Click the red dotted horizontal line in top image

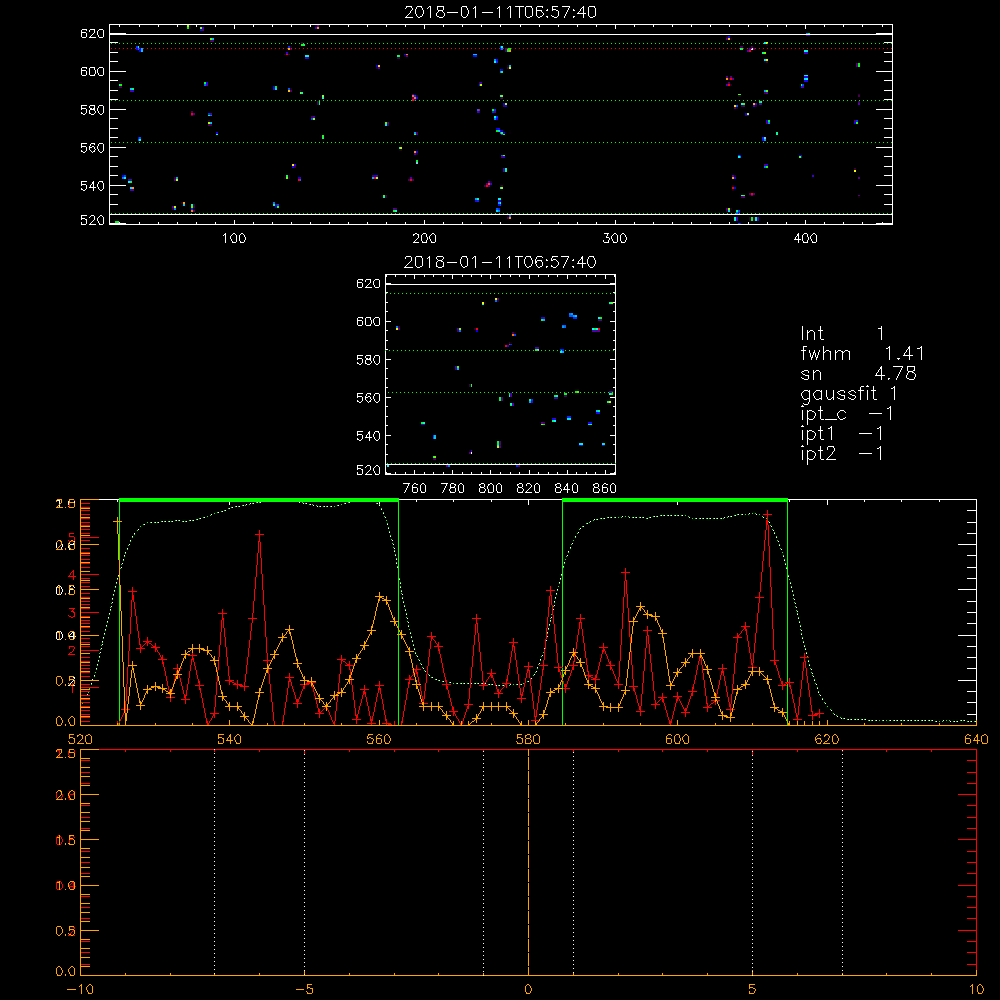click(x=500, y=48)
